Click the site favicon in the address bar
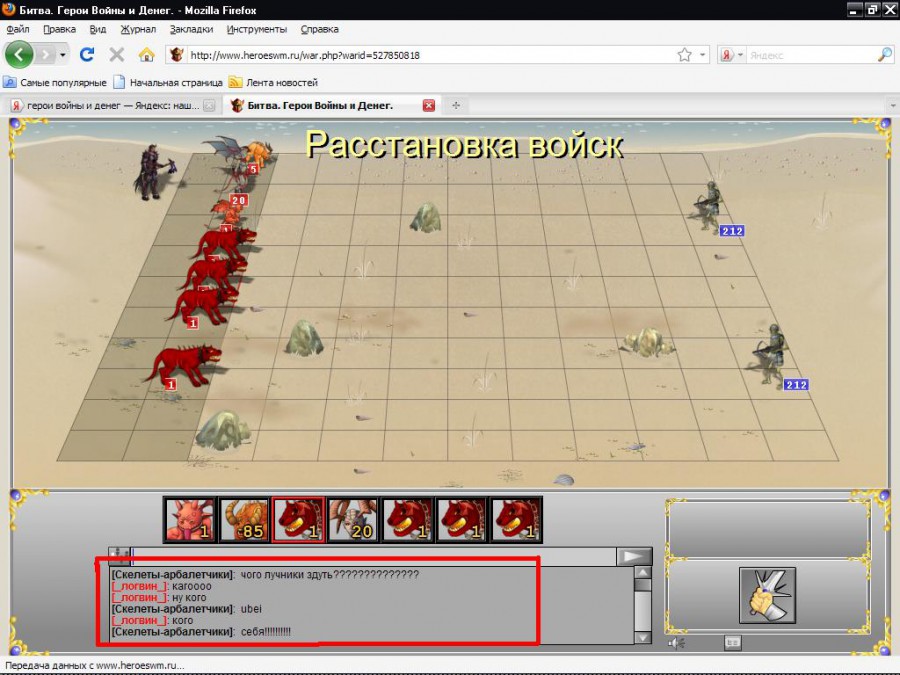 click(x=177, y=55)
